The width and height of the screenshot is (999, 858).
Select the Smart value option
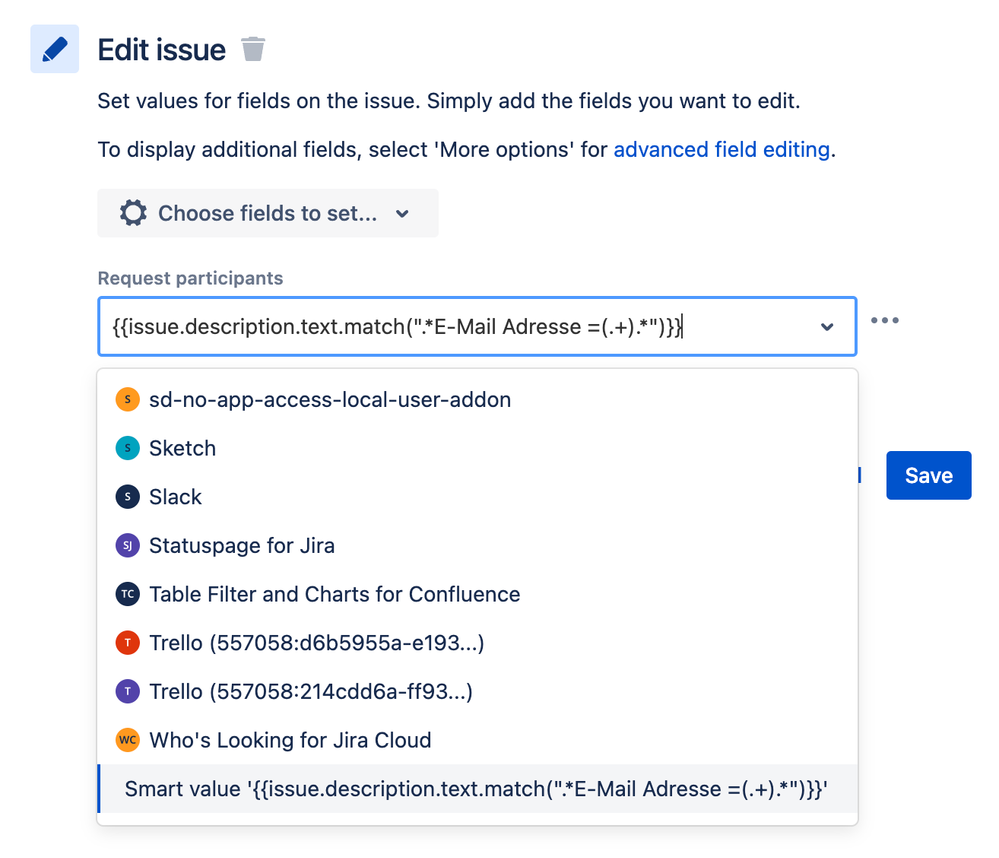click(x=478, y=789)
